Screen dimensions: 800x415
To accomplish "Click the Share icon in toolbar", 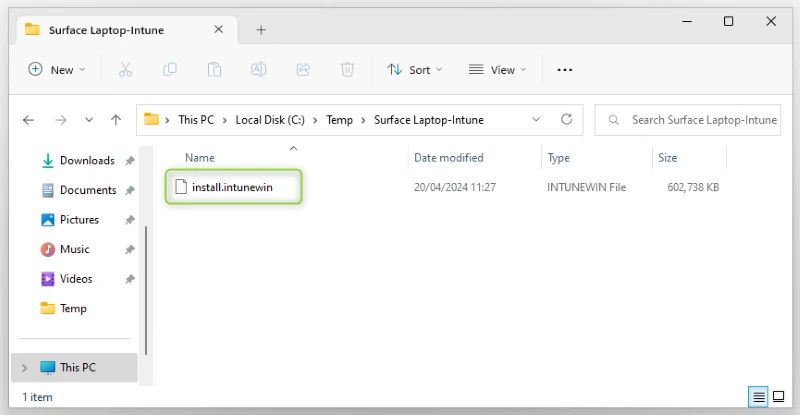I will click(303, 69).
